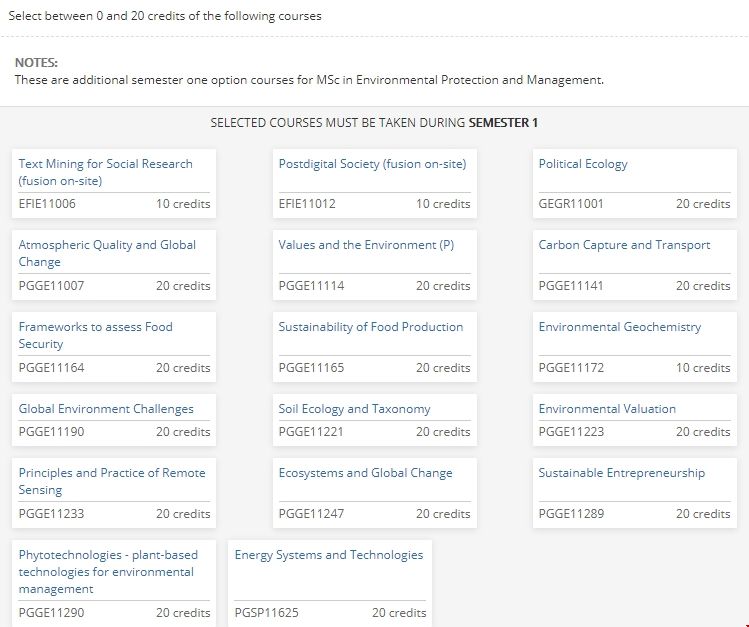Click the Environmental Geochemistry course link
The image size is (749, 627).
pyautogui.click(x=620, y=327)
